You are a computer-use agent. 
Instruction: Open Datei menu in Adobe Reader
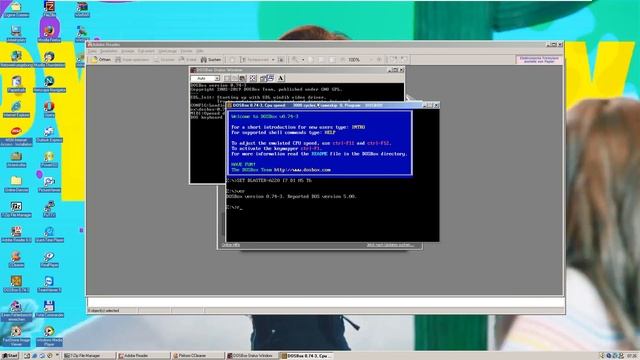click(x=93, y=51)
